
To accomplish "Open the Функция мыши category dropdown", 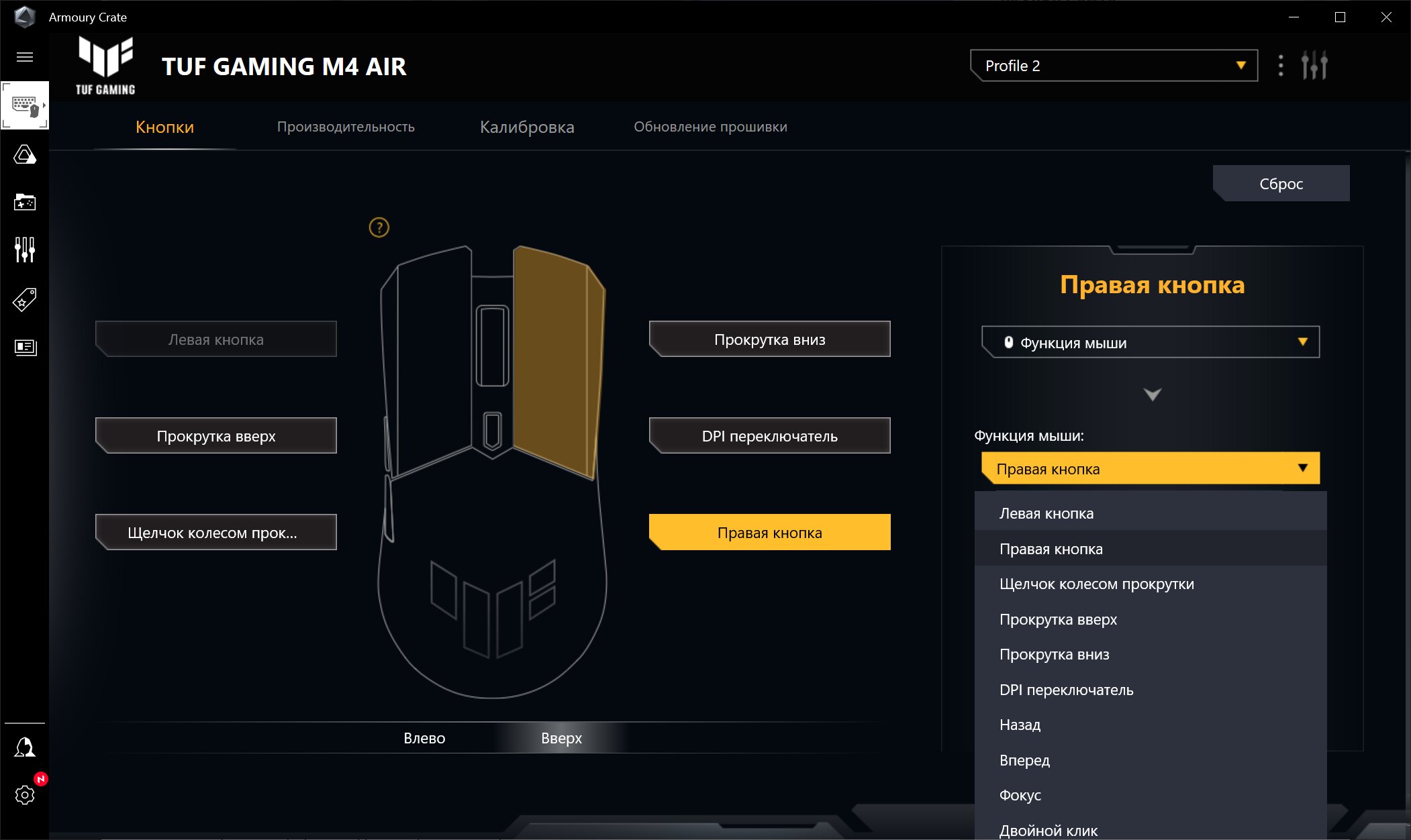I will pyautogui.click(x=1151, y=342).
